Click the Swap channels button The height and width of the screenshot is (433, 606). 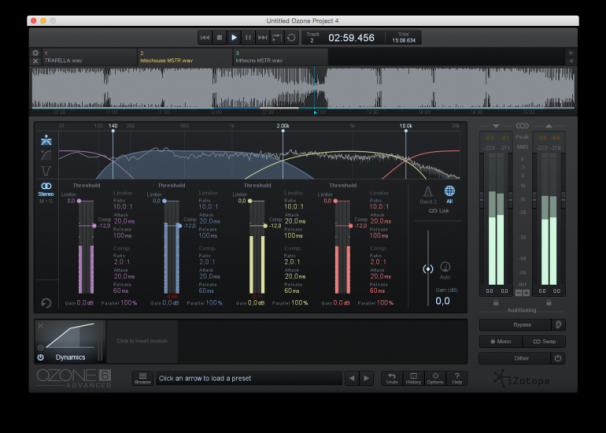tap(546, 341)
